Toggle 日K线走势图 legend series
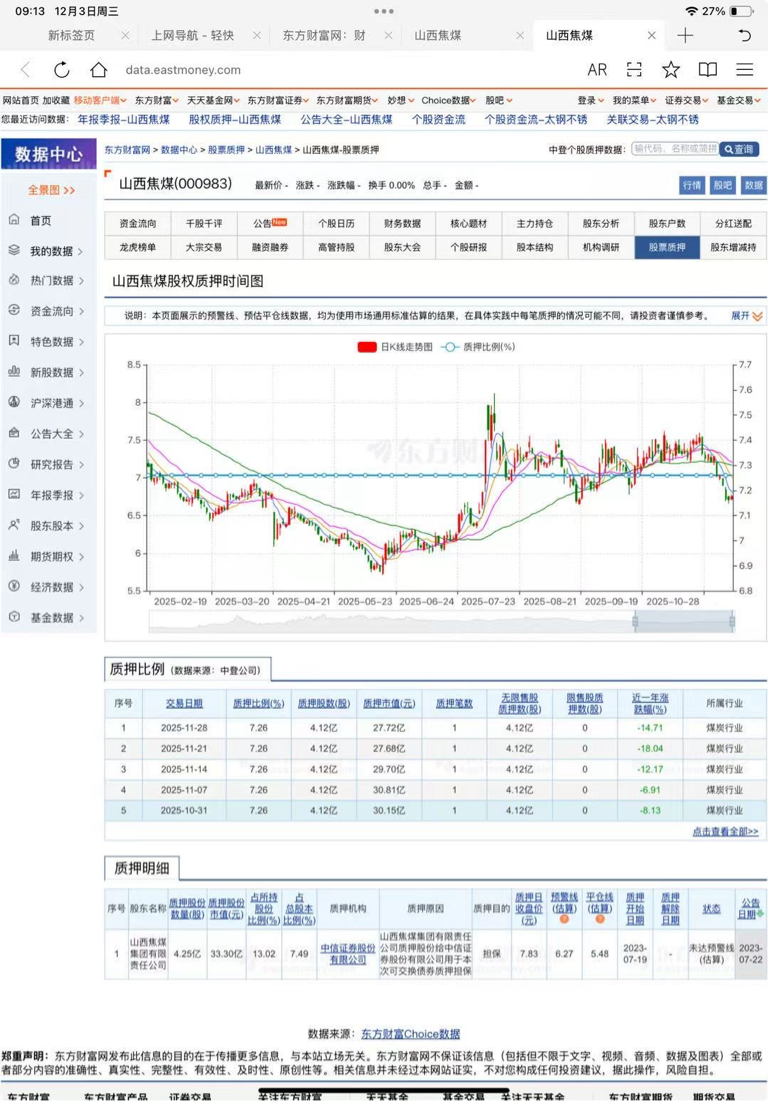The image size is (768, 1101). click(395, 347)
